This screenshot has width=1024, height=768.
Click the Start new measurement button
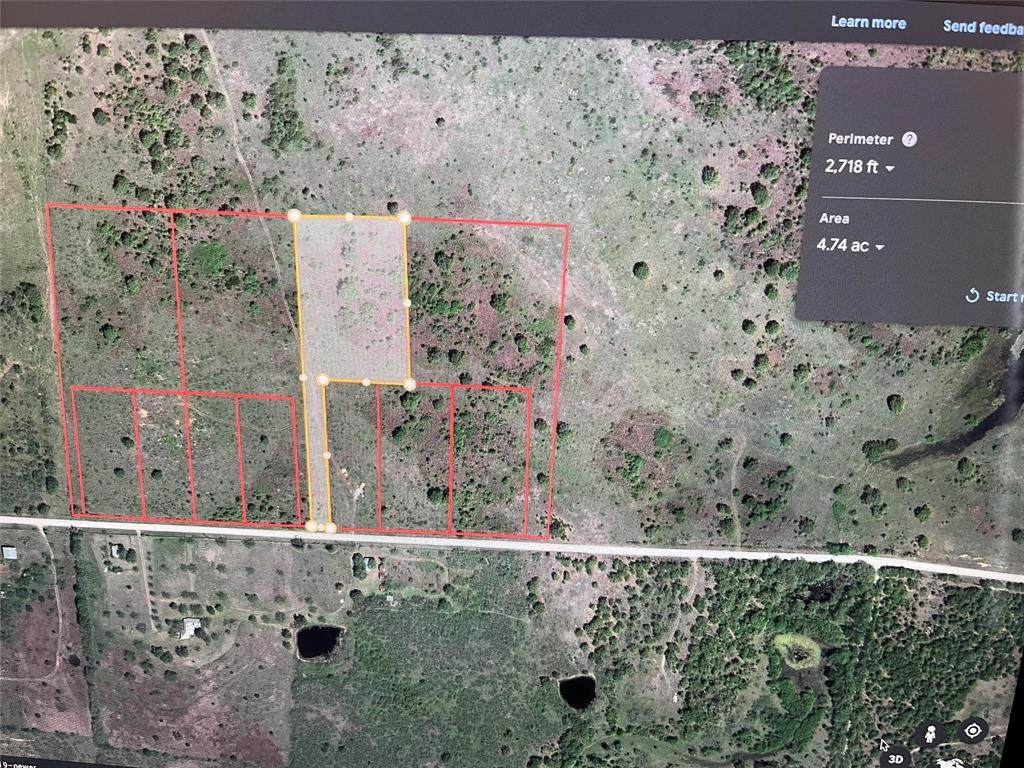click(994, 296)
